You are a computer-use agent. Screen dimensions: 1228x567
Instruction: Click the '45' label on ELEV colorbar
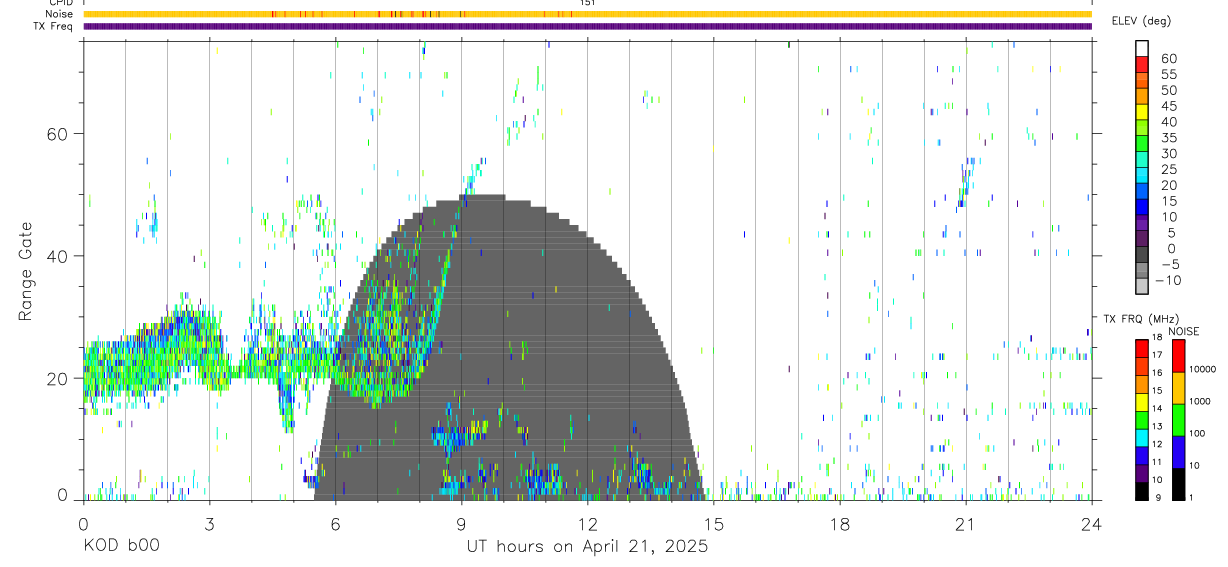click(x=1167, y=106)
